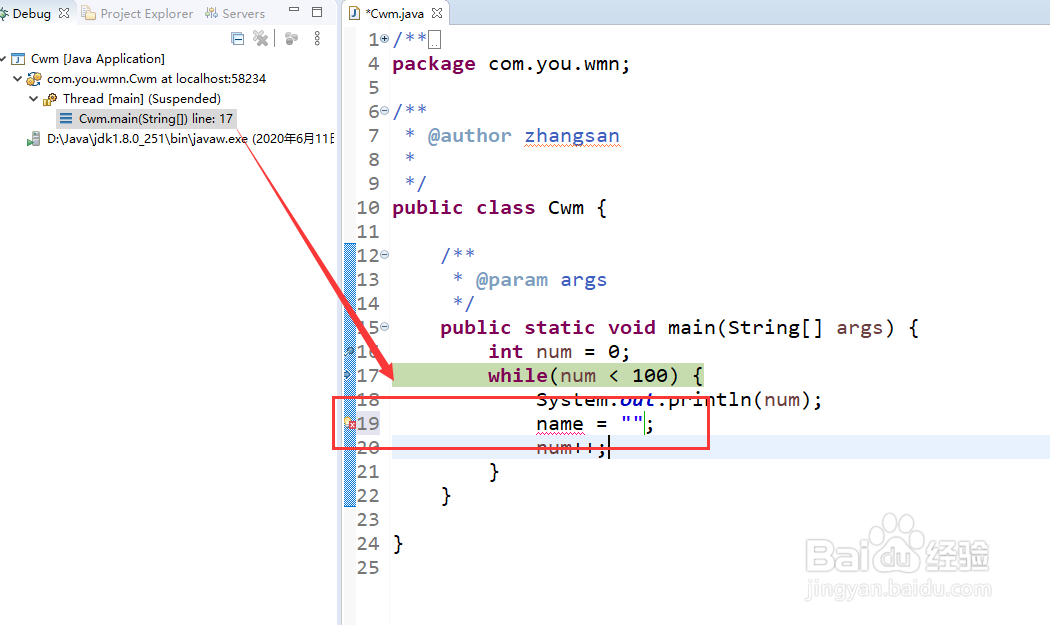
Task: Click line number 19 in the gutter
Action: tap(368, 423)
